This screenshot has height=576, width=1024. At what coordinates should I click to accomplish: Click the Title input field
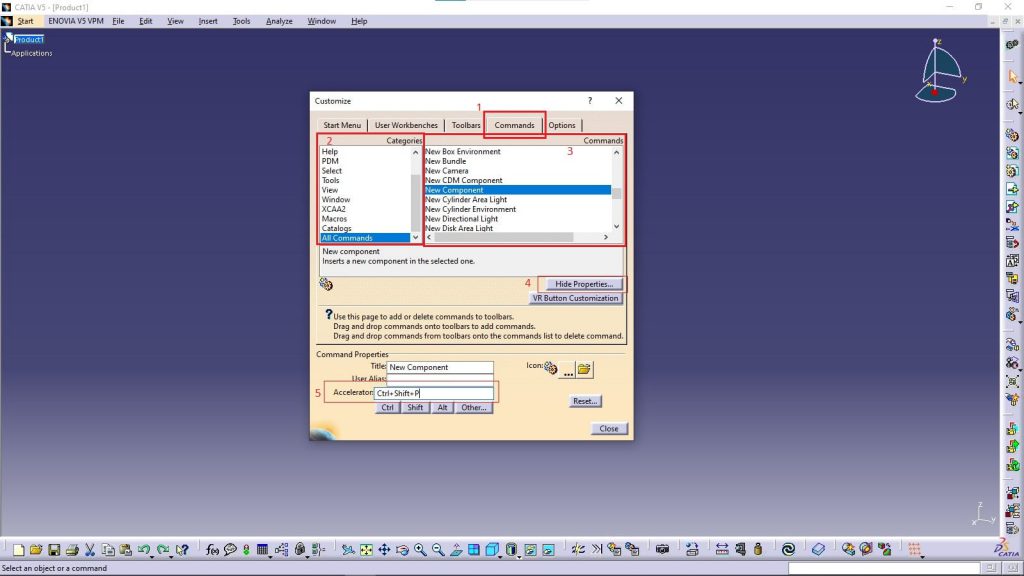click(440, 367)
